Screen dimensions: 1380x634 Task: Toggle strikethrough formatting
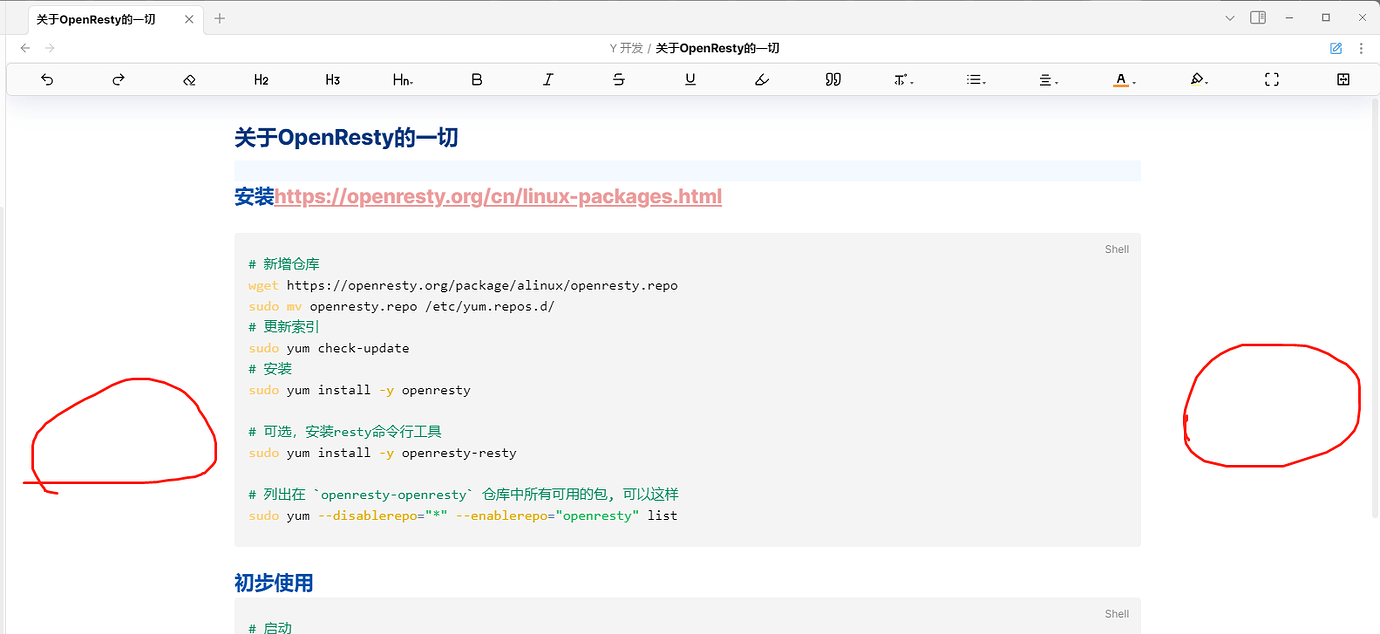click(x=619, y=80)
